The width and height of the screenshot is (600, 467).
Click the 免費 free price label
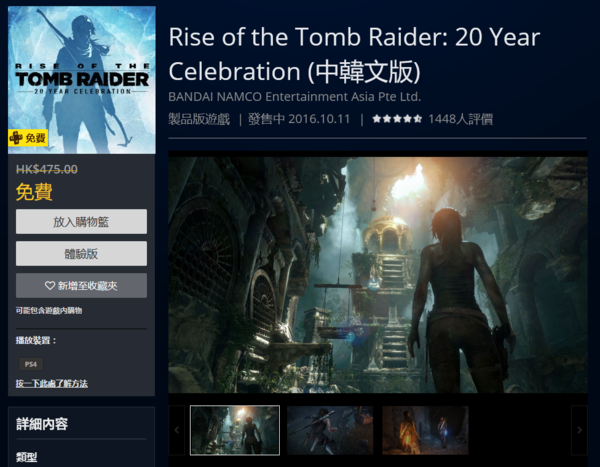[x=34, y=191]
